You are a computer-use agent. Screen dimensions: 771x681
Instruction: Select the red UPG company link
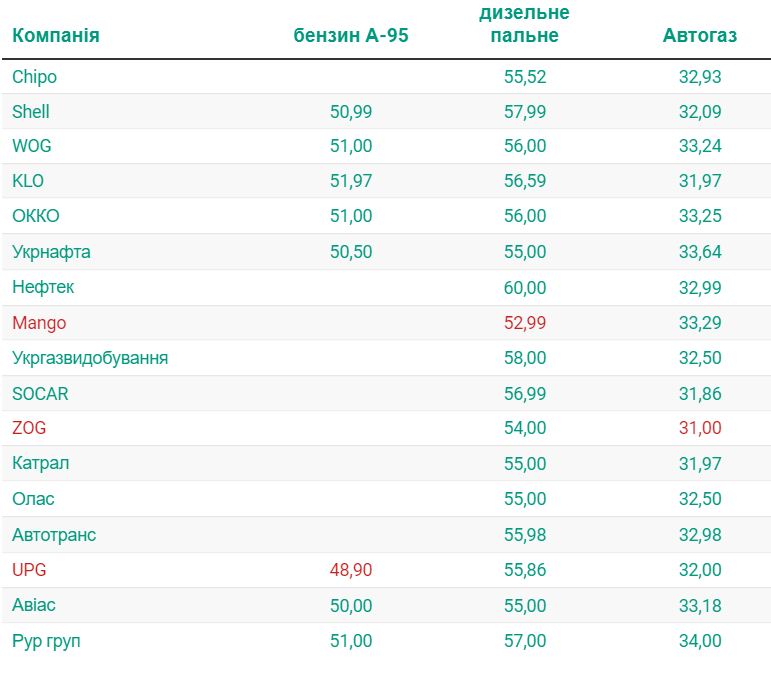[29, 570]
